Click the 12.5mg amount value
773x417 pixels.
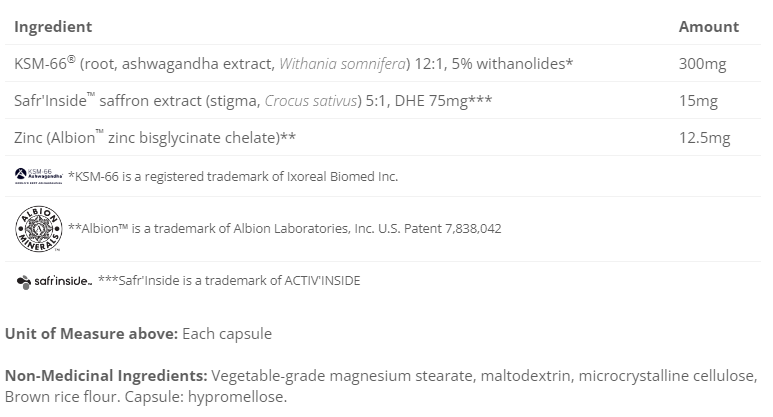[704, 137]
